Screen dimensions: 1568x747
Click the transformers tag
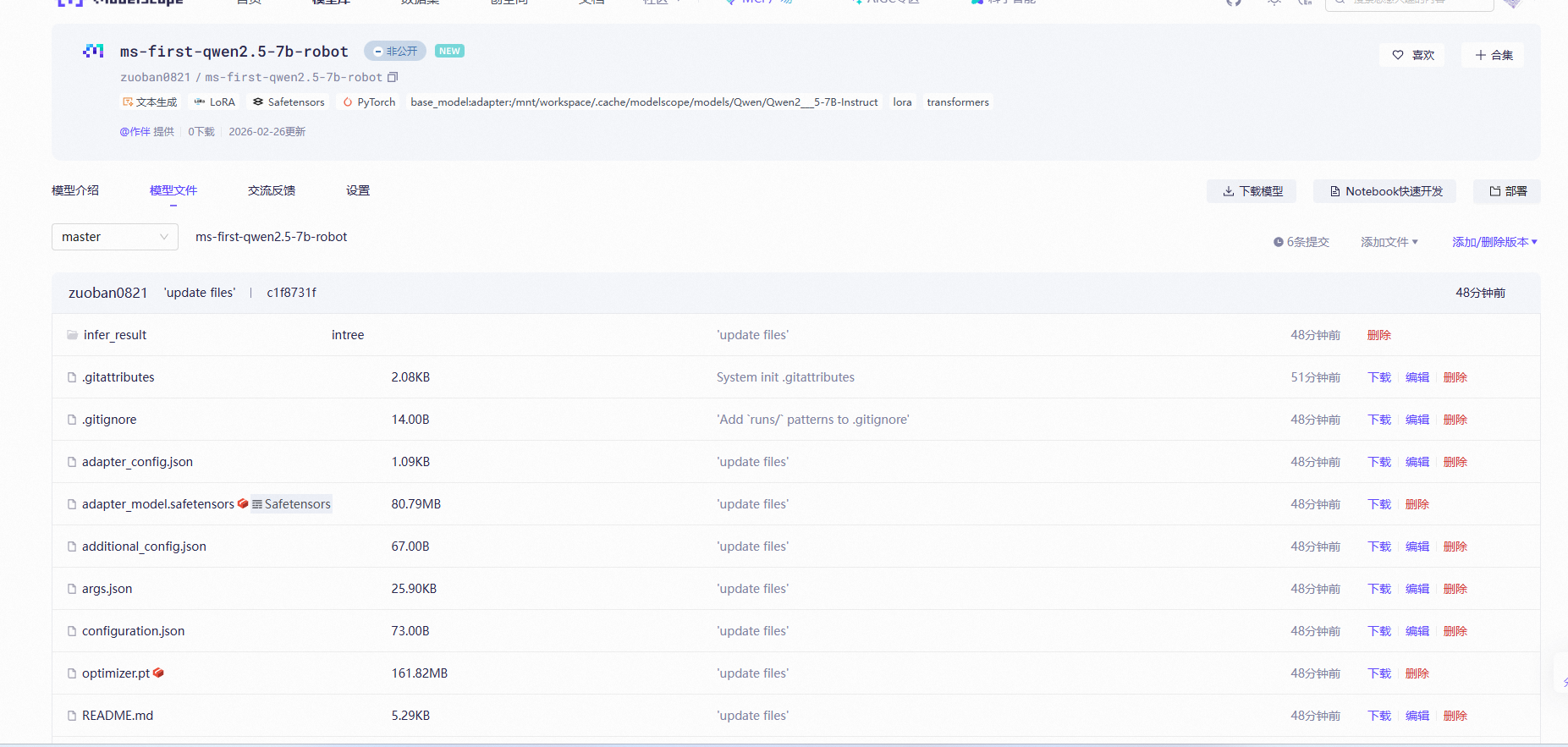tap(958, 102)
